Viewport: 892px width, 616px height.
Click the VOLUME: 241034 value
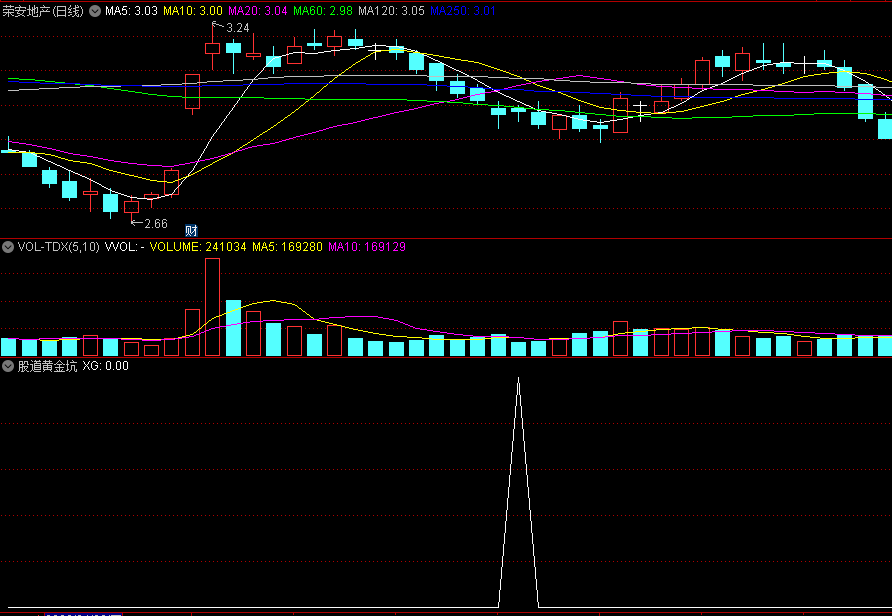tap(198, 247)
